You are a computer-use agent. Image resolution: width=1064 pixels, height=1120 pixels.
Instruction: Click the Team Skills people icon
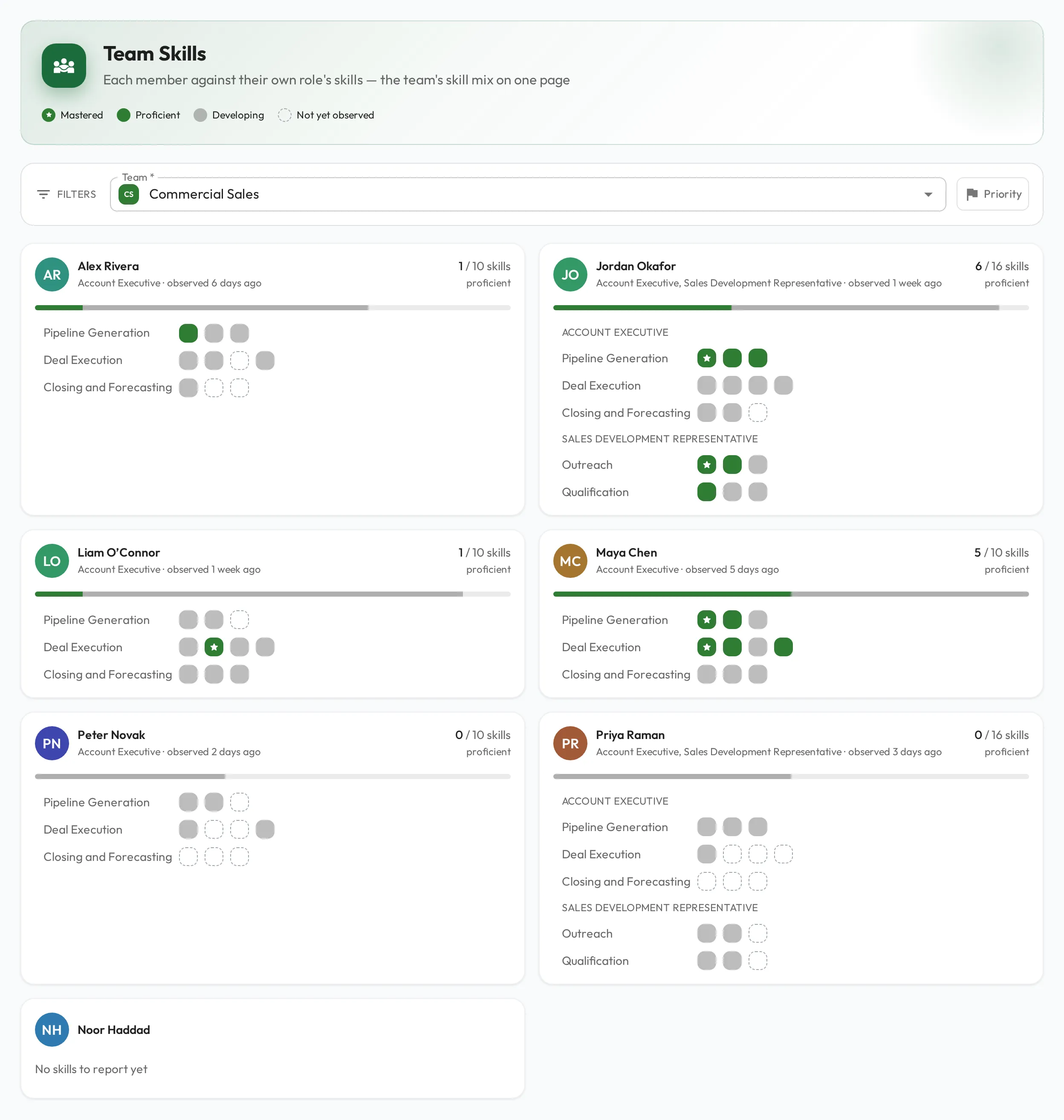pos(64,66)
